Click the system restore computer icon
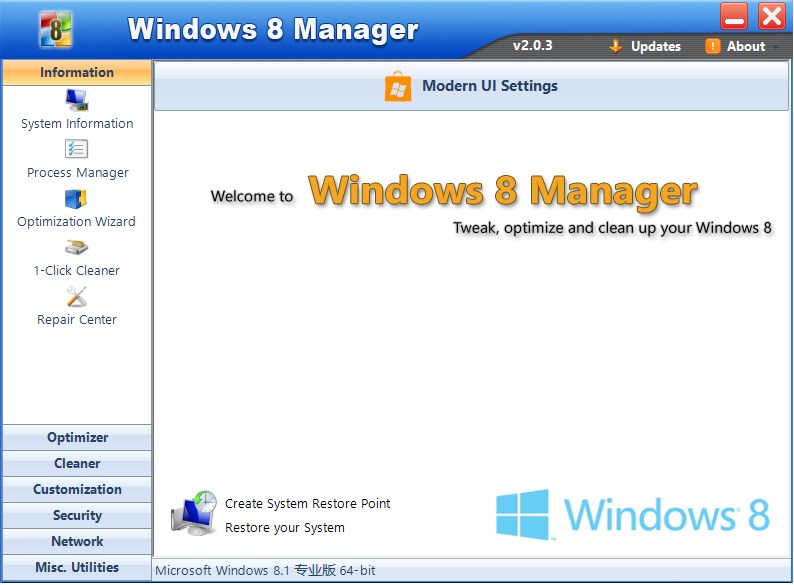The width and height of the screenshot is (794, 585). click(x=194, y=513)
